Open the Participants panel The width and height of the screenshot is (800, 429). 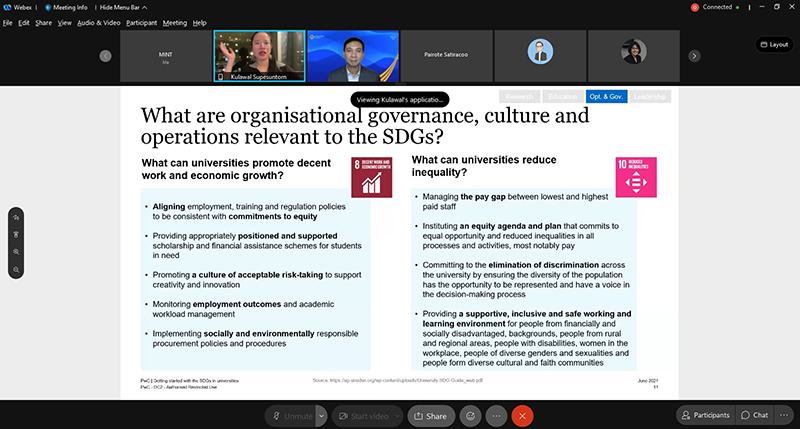705,415
